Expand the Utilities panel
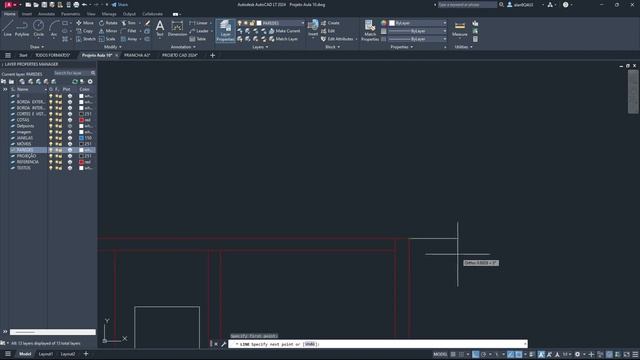Image resolution: width=640 pixels, height=360 pixels. (464, 47)
